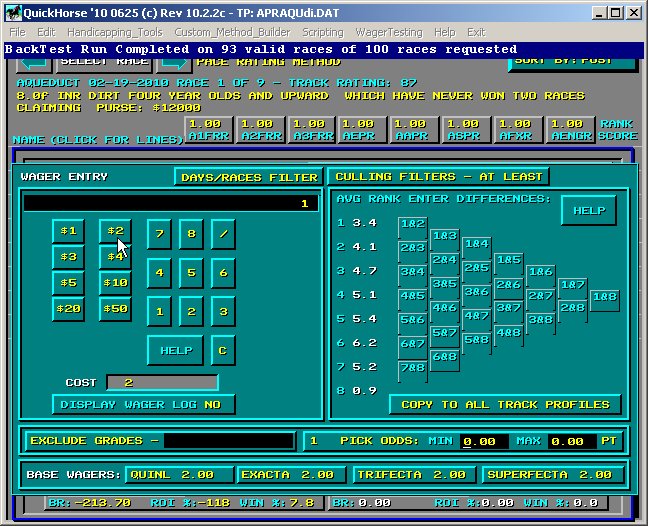Open the Days/Races Filter panel
Image resolution: width=648 pixels, height=526 pixels.
point(247,177)
